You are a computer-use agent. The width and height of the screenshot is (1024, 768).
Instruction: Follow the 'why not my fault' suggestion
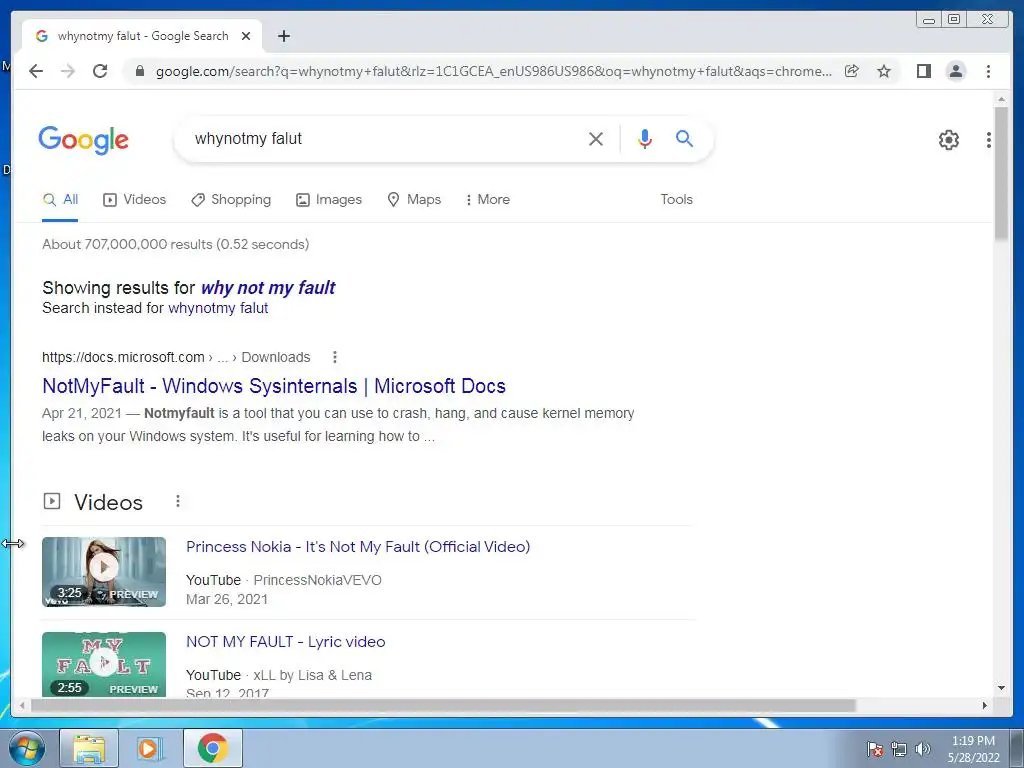(268, 288)
